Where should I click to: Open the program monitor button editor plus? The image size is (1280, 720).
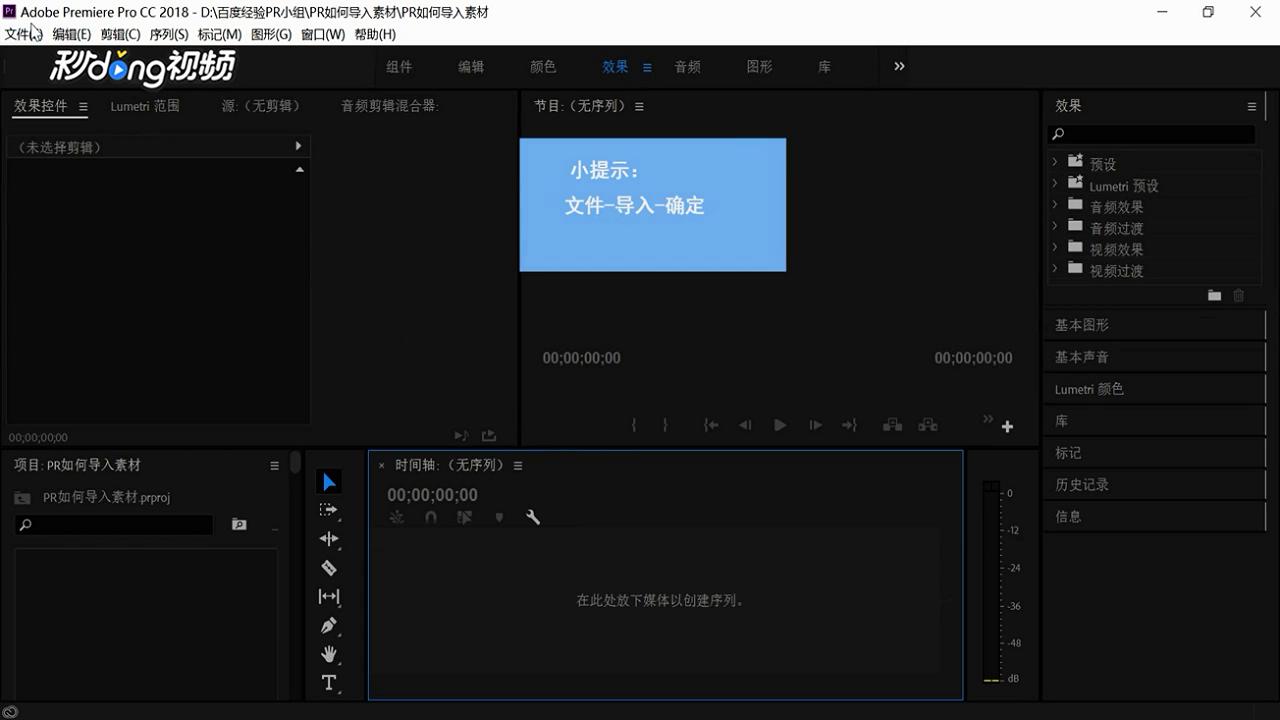(x=1007, y=427)
